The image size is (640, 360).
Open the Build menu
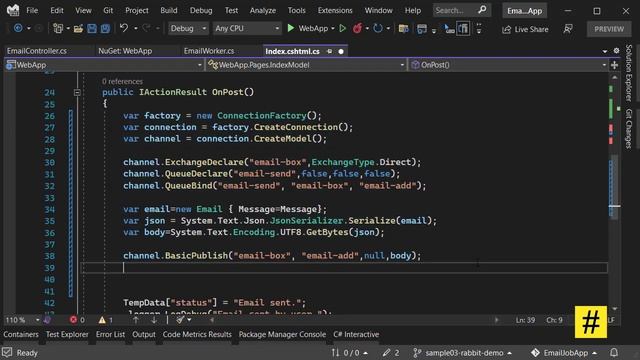[169, 11]
